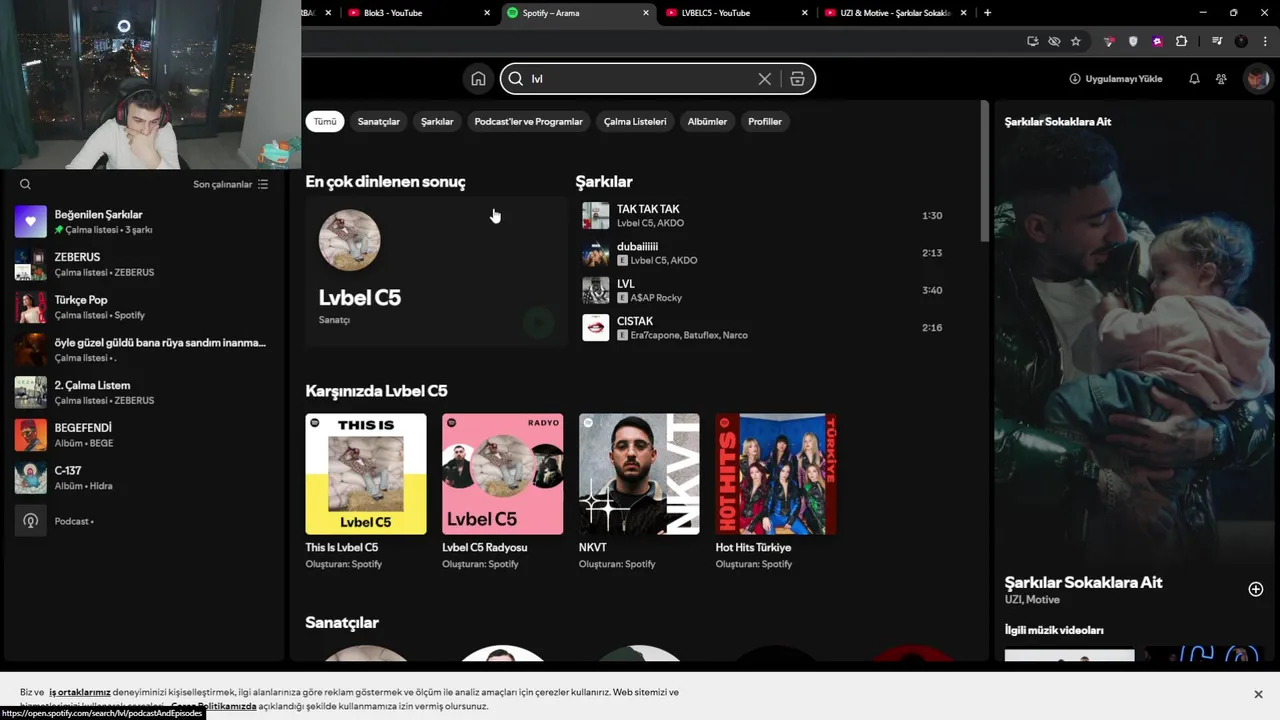Click the Lvbel C5 round artist image
1280x720 pixels.
click(x=350, y=240)
